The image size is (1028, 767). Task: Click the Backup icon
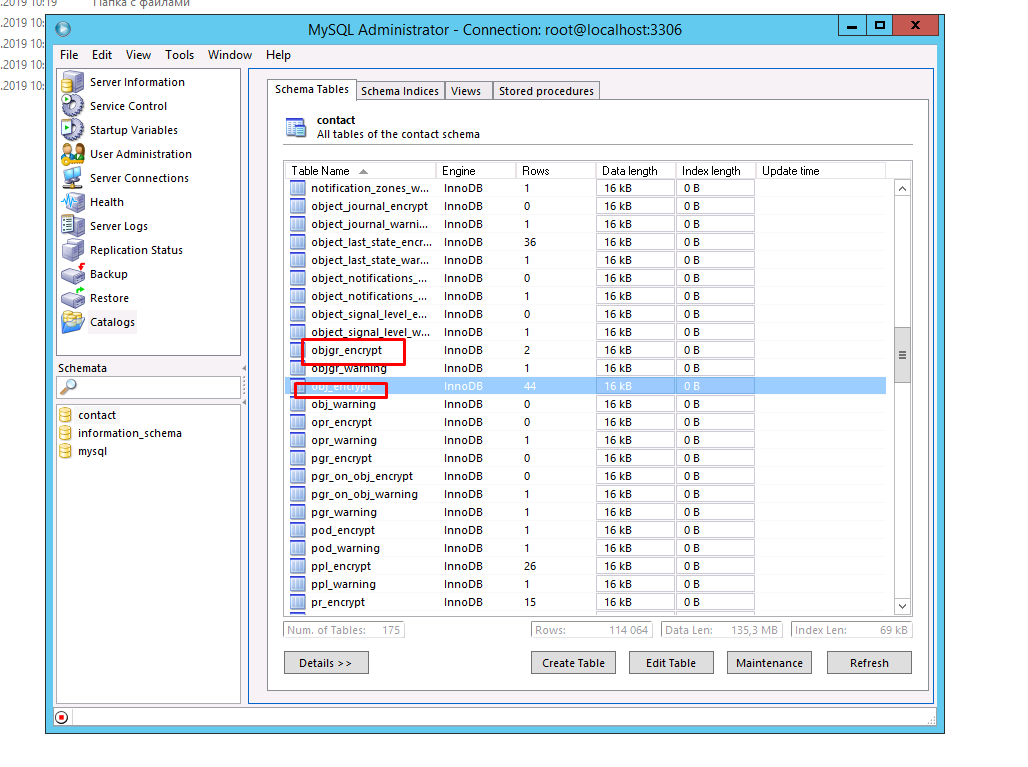73,274
